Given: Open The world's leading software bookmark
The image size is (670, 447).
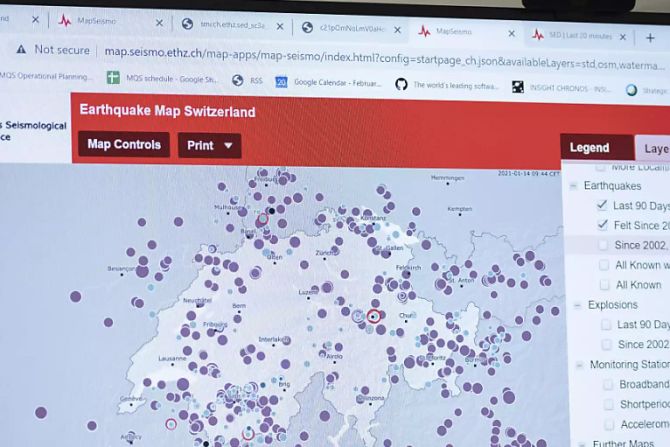Looking at the screenshot, I should click(447, 85).
